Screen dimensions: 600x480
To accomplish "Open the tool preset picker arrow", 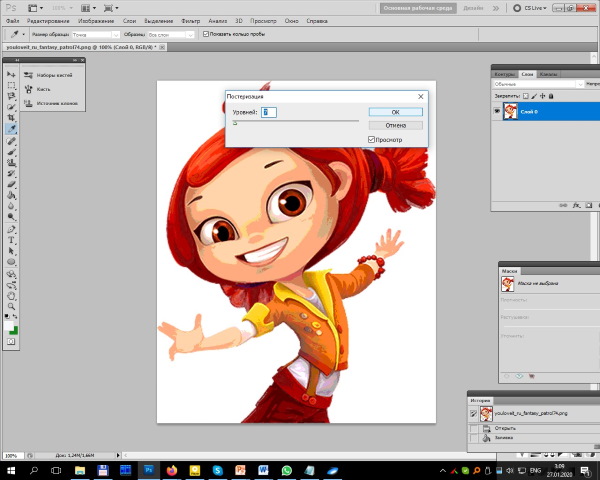I will tap(24, 34).
